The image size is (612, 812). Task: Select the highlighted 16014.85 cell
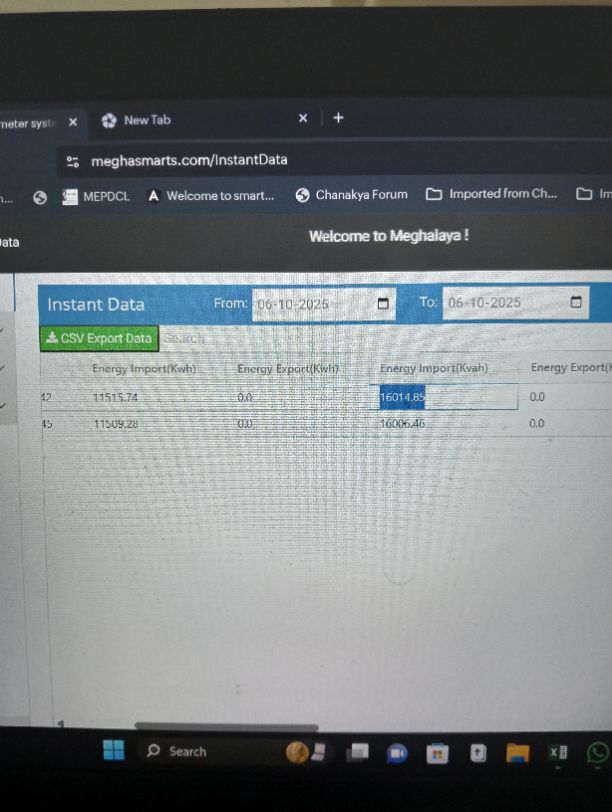(402, 397)
